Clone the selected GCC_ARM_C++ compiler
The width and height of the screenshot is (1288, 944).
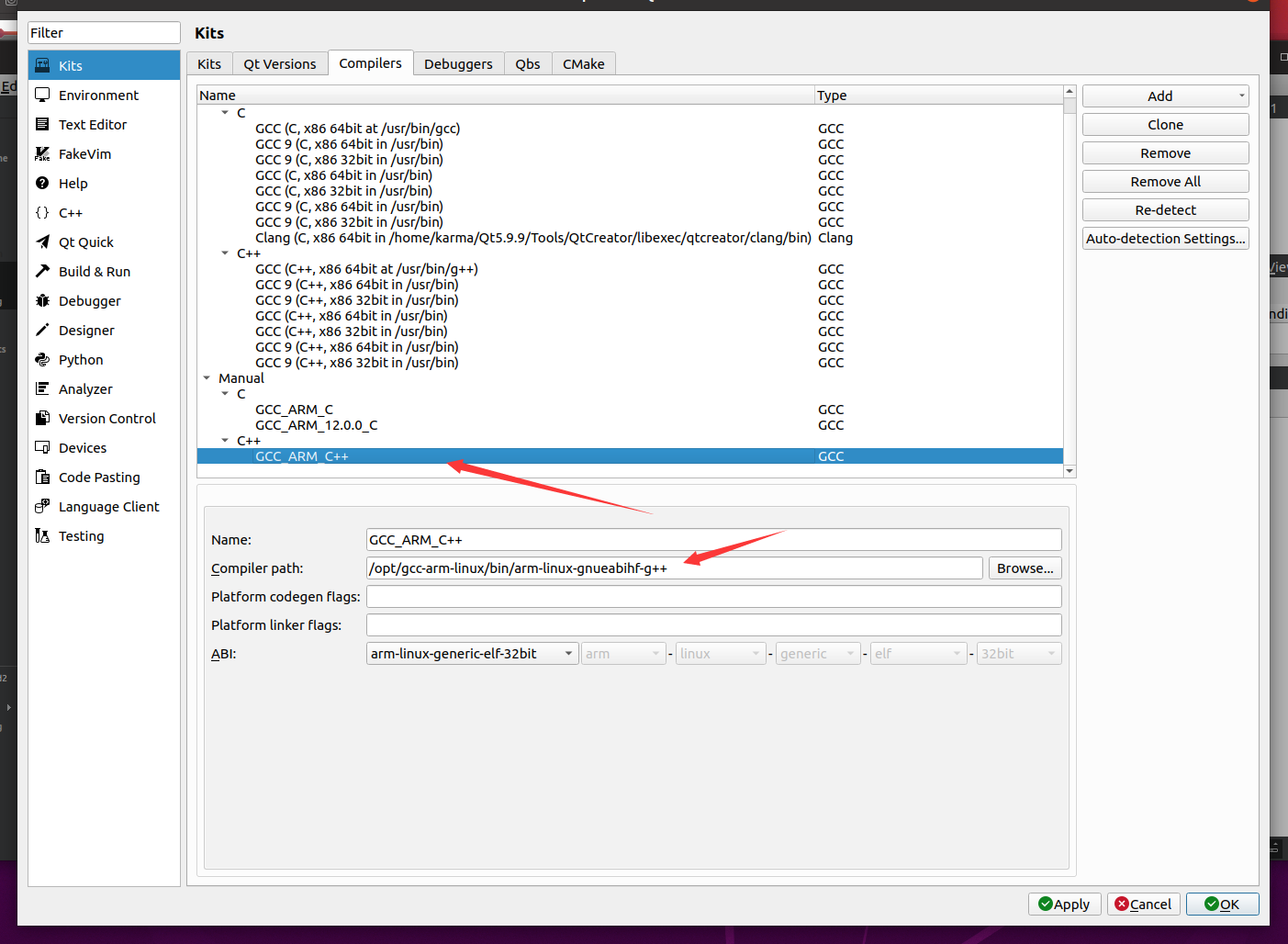click(1164, 124)
